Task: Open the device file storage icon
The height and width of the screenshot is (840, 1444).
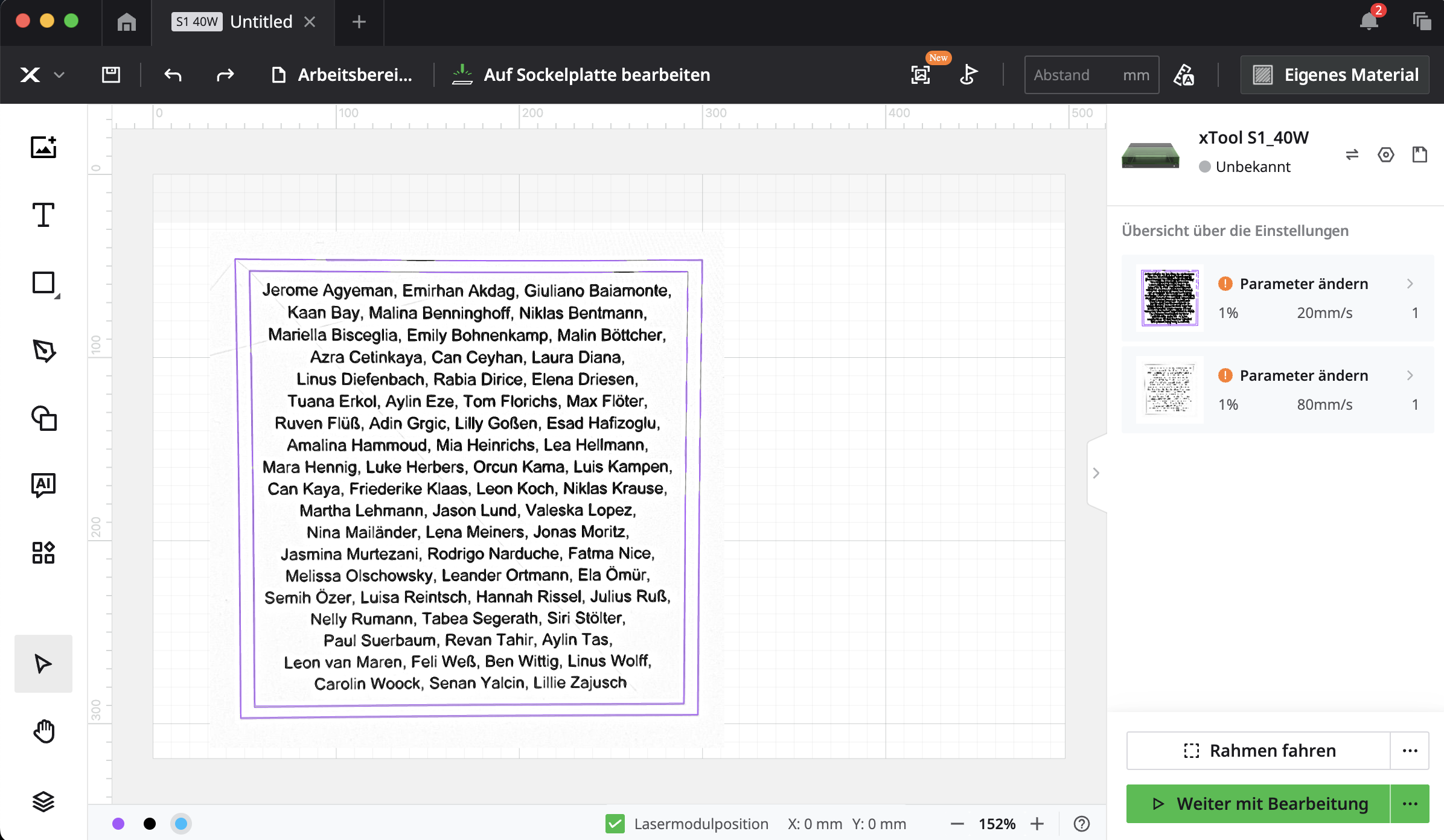Action: (x=1420, y=154)
